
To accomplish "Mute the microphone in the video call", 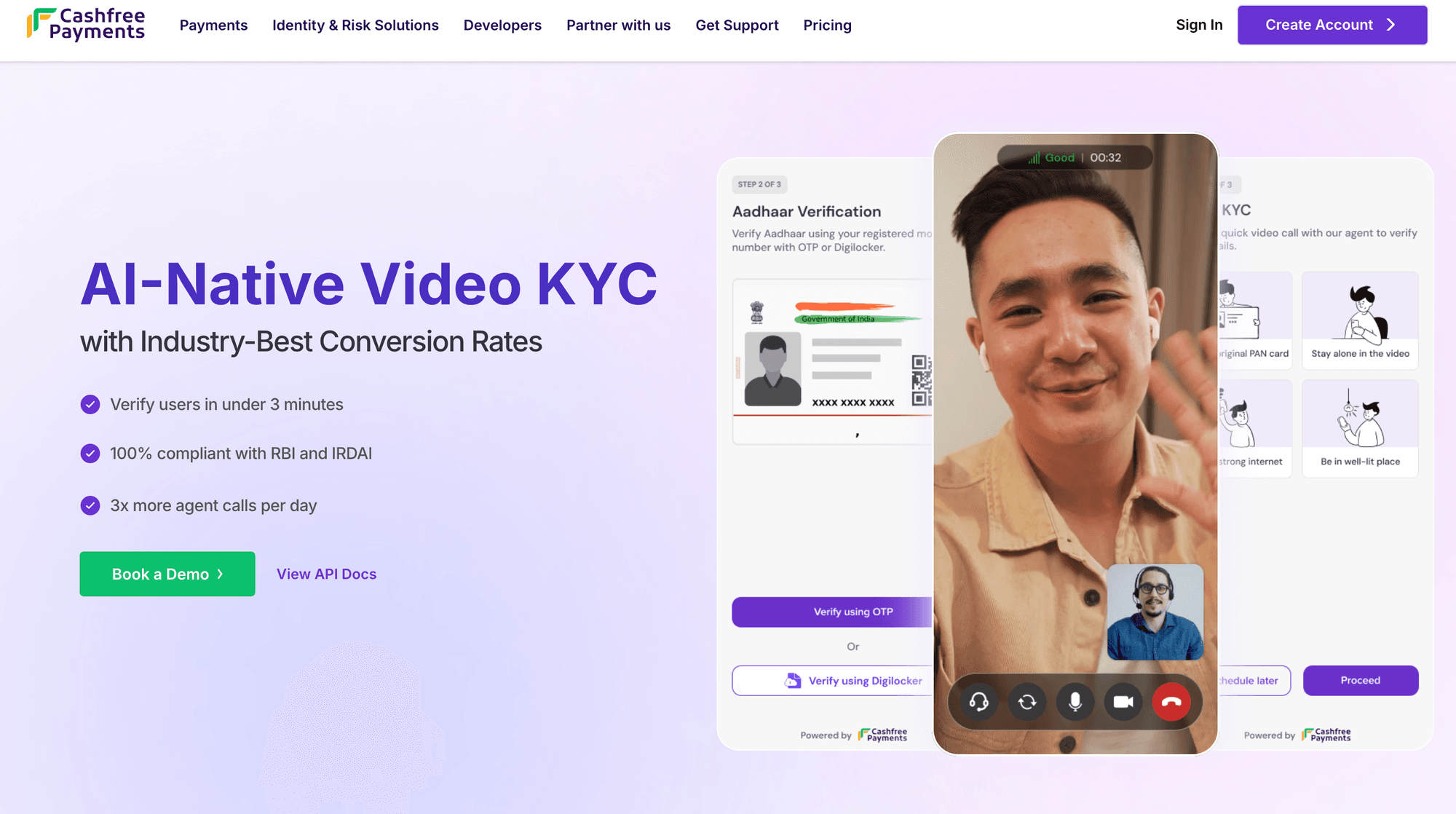I will 1075,702.
